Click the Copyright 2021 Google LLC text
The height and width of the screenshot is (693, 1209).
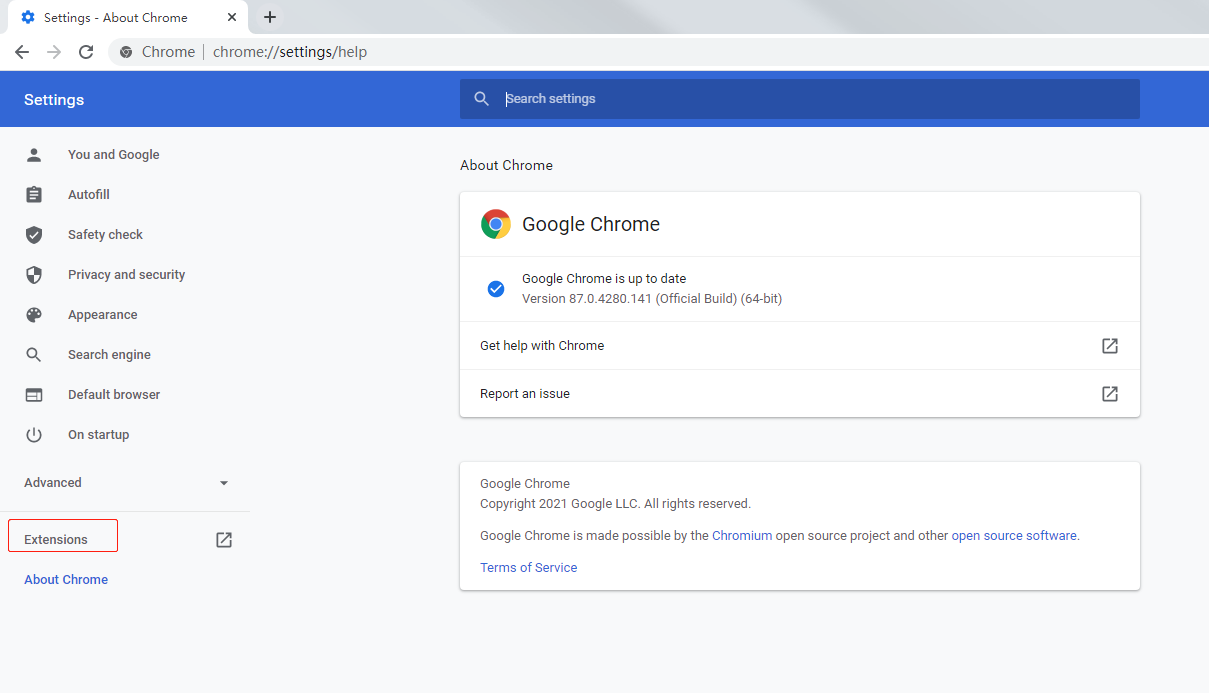615,504
